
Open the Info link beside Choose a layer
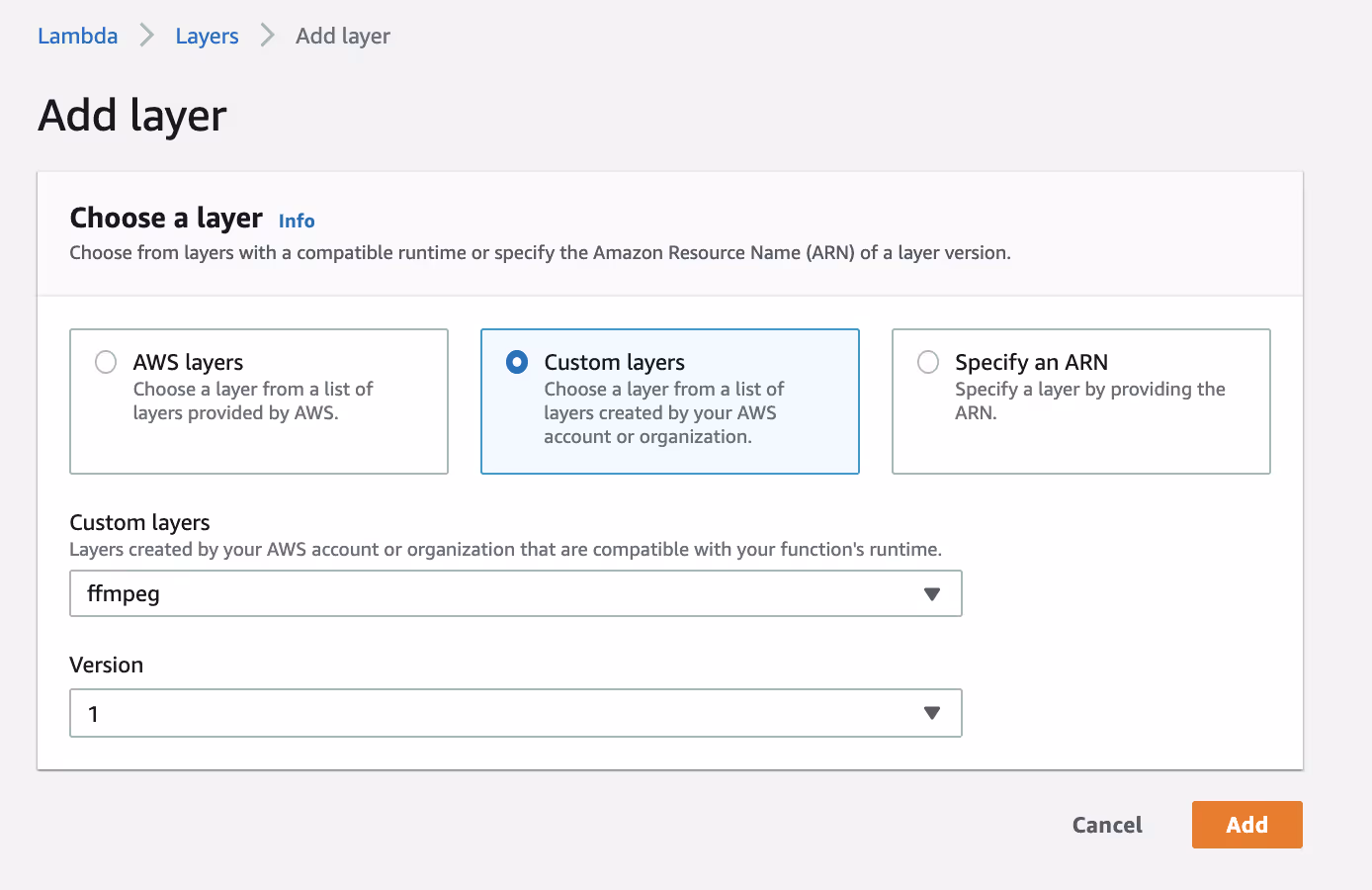(297, 221)
